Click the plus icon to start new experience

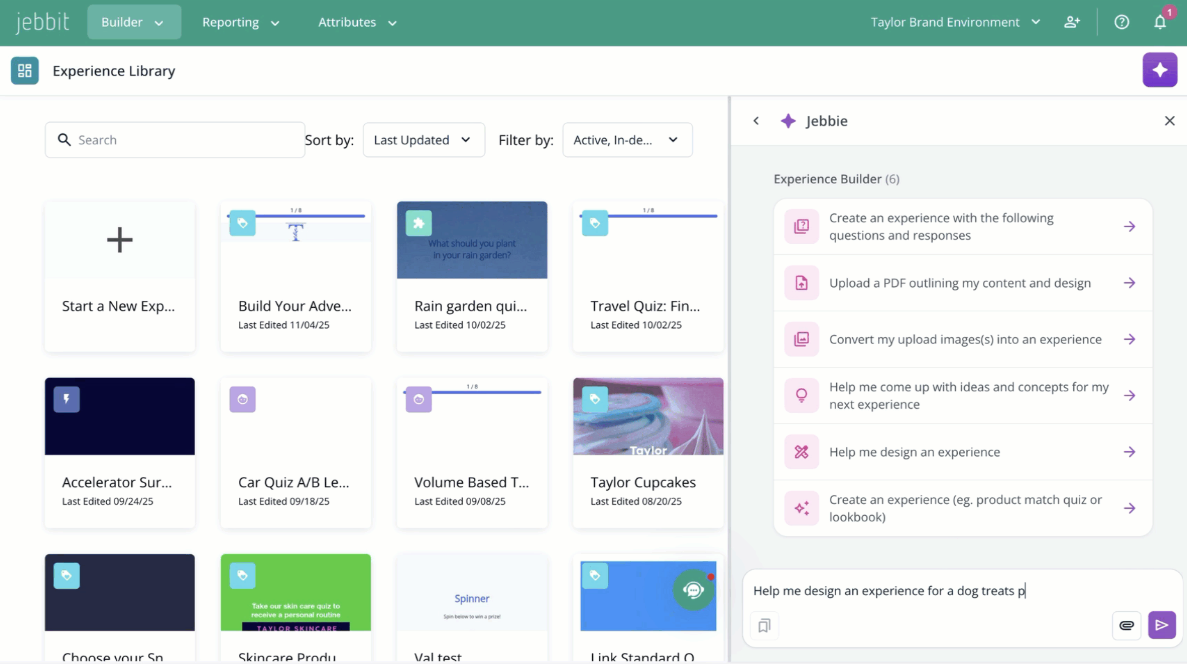pyautogui.click(x=120, y=240)
